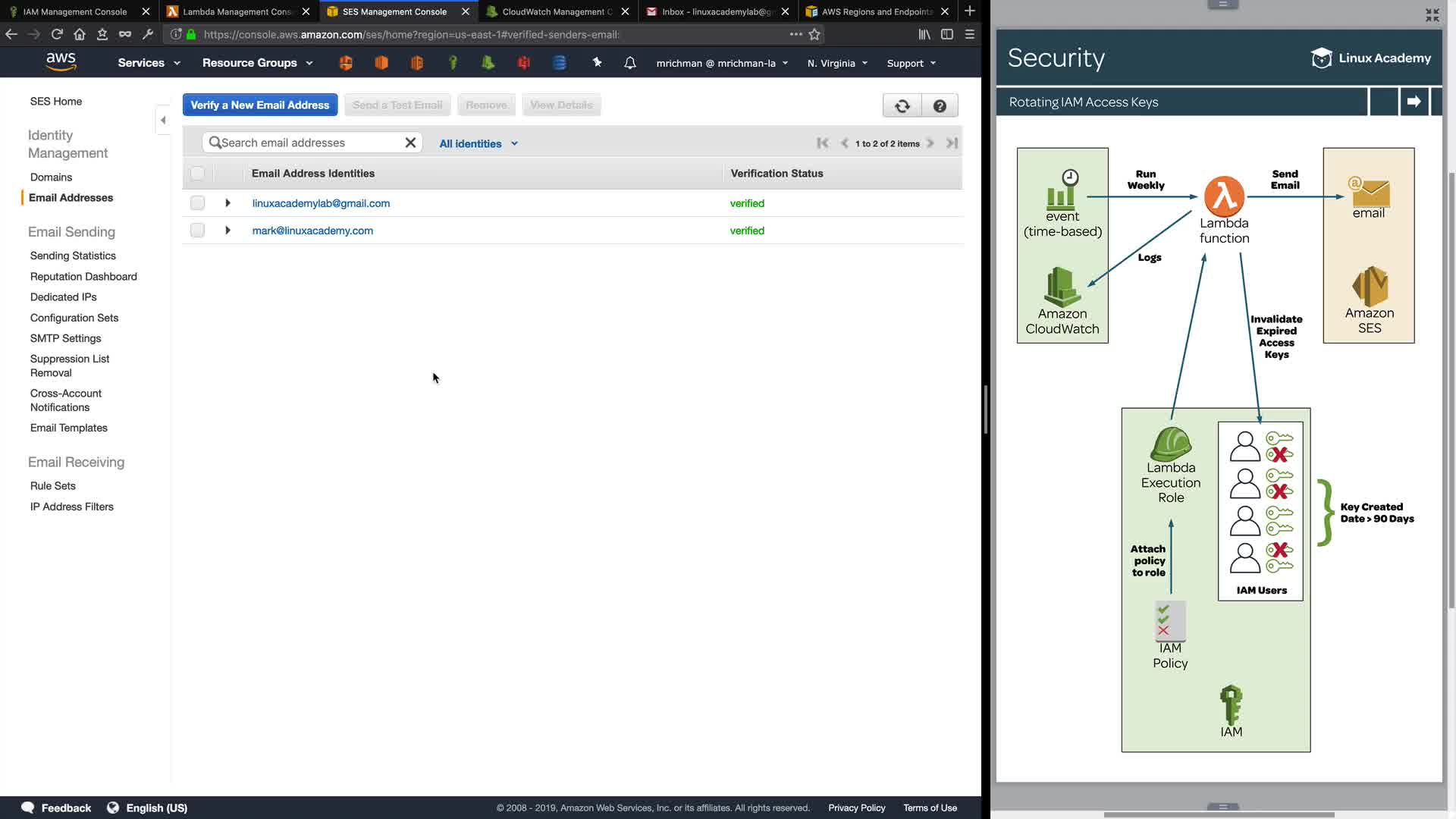Toggle the select-all header checkbox

(197, 174)
